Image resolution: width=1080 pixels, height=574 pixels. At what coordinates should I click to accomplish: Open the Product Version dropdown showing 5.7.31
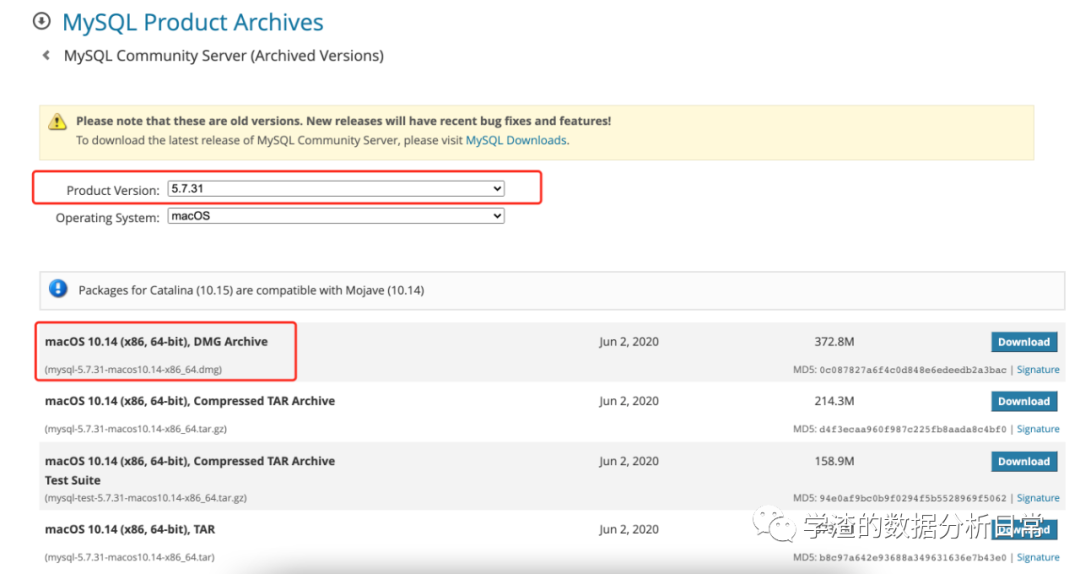336,189
